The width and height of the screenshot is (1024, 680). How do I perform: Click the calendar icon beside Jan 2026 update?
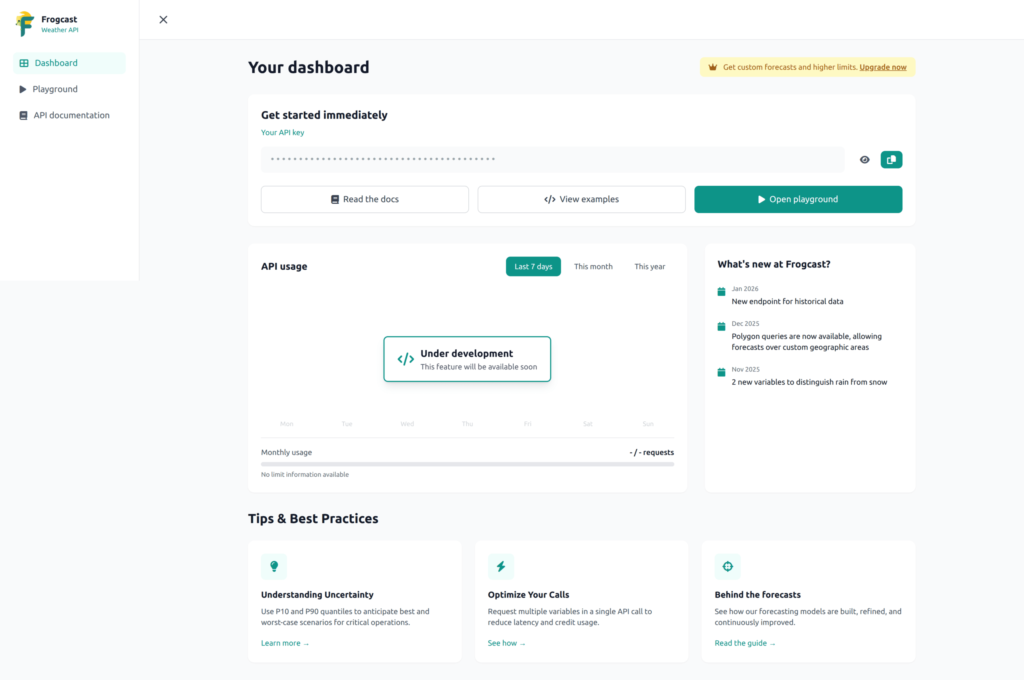(x=721, y=291)
